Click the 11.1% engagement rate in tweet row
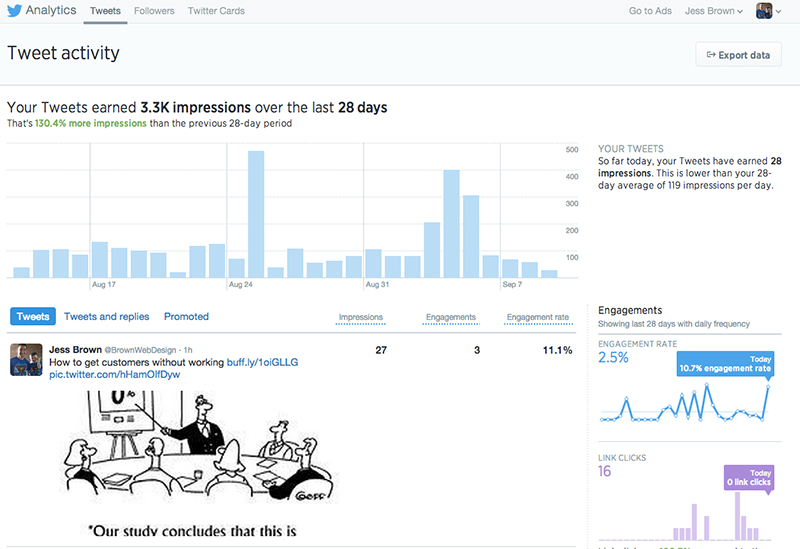 (557, 350)
